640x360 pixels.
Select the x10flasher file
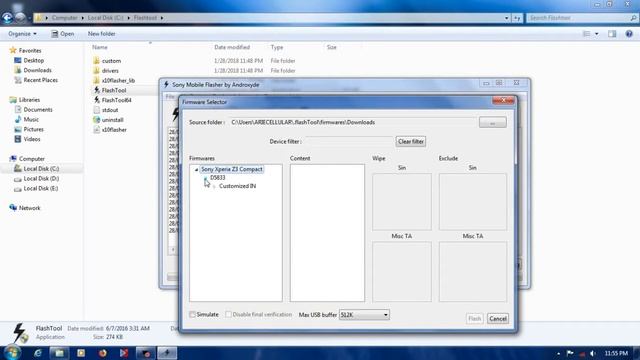114,129
